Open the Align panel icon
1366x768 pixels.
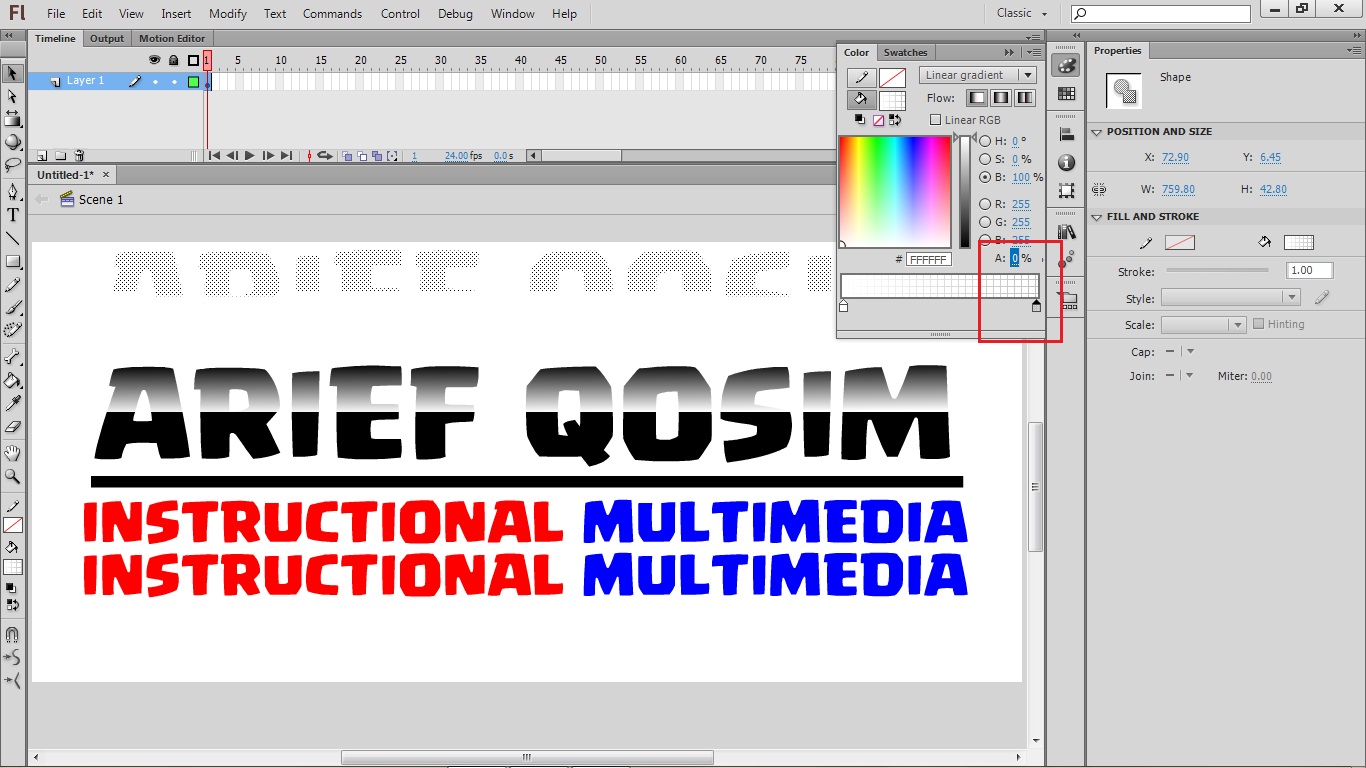[x=1067, y=135]
